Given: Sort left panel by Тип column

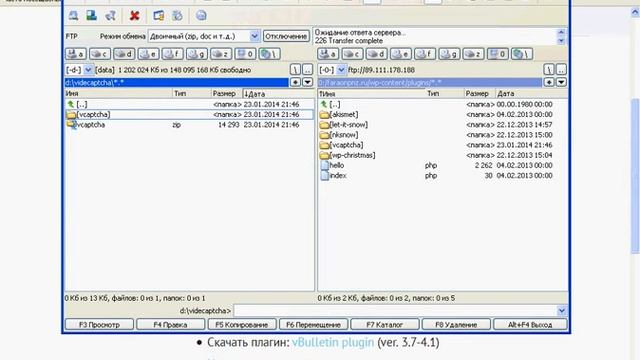Looking at the screenshot, I should 192,93.
